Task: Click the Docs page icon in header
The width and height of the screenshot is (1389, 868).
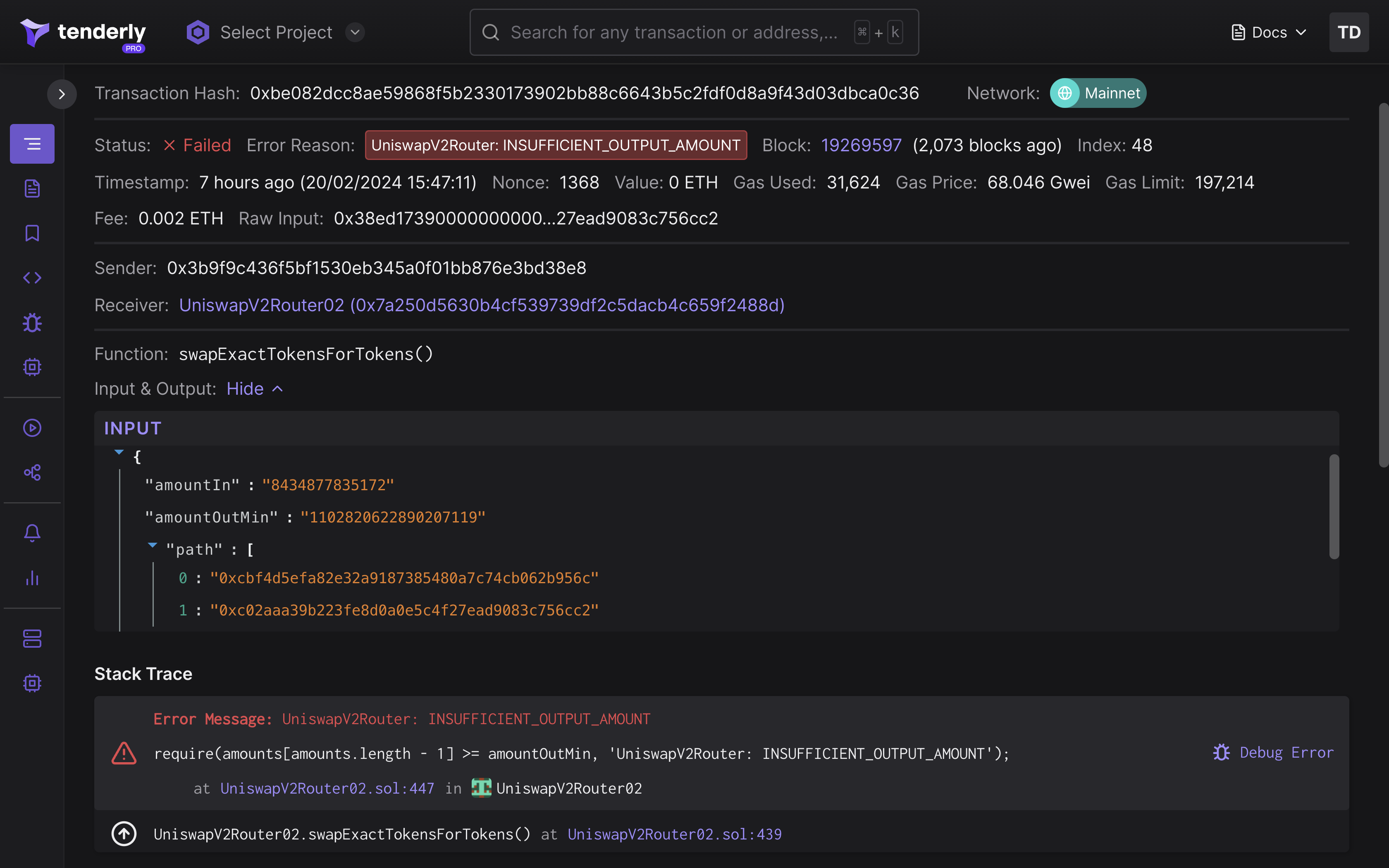Action: point(1238,33)
